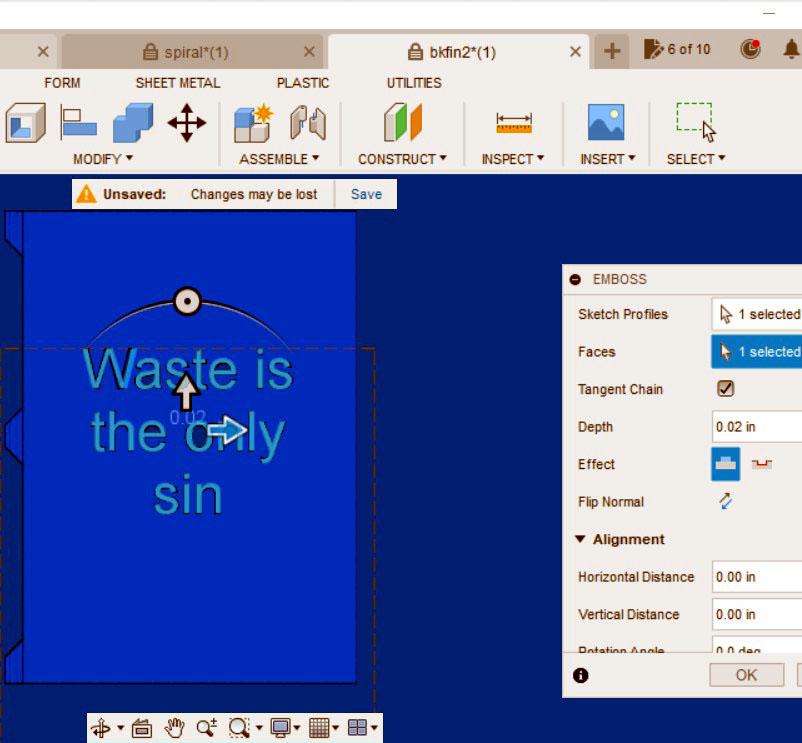Select the Measure ruler icon
Screen dimensions: 802x743
pyautogui.click(x=514, y=123)
